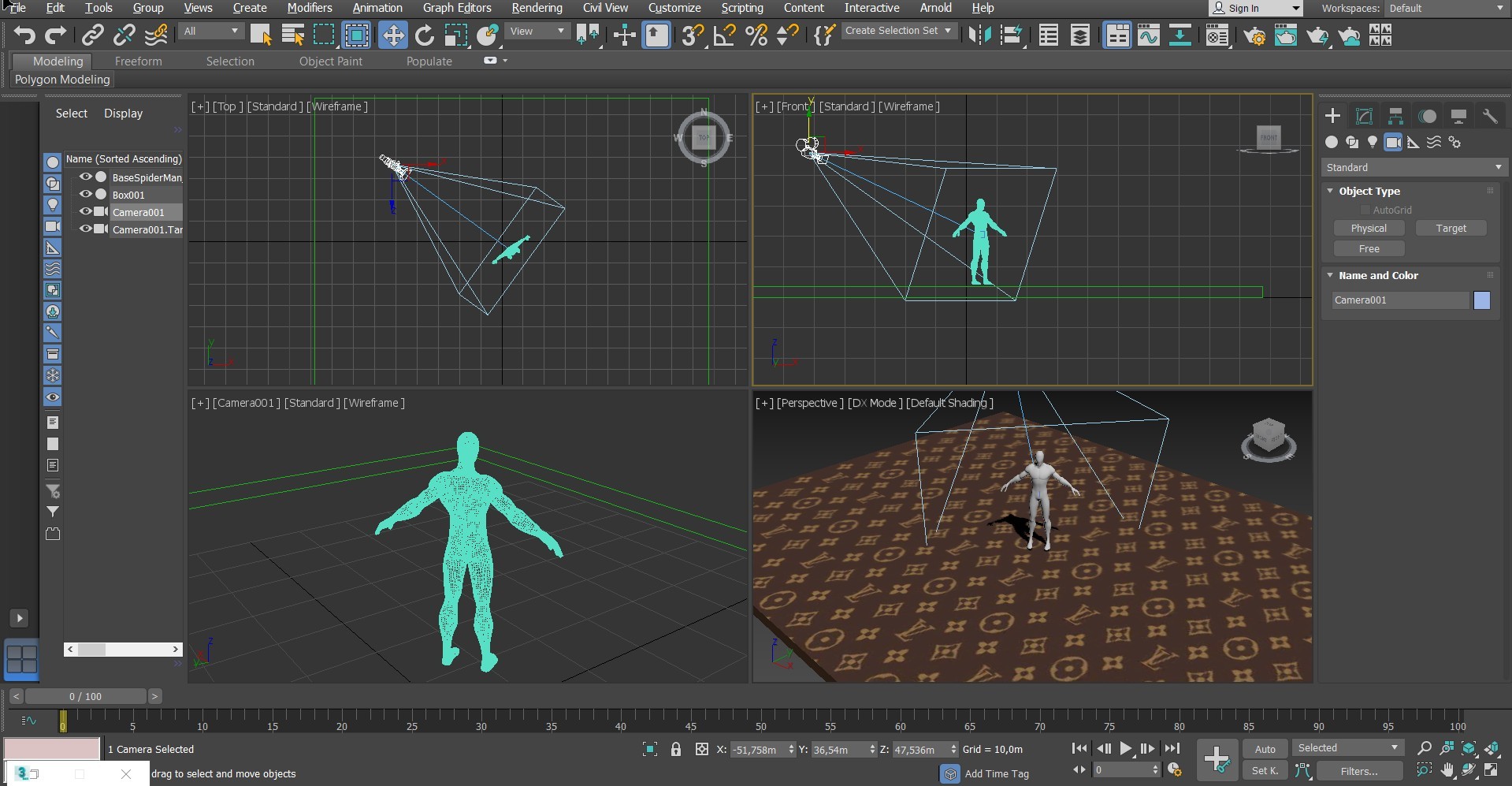Click the Play Animation button
Screen dimensions: 1512x786
coord(1125,748)
